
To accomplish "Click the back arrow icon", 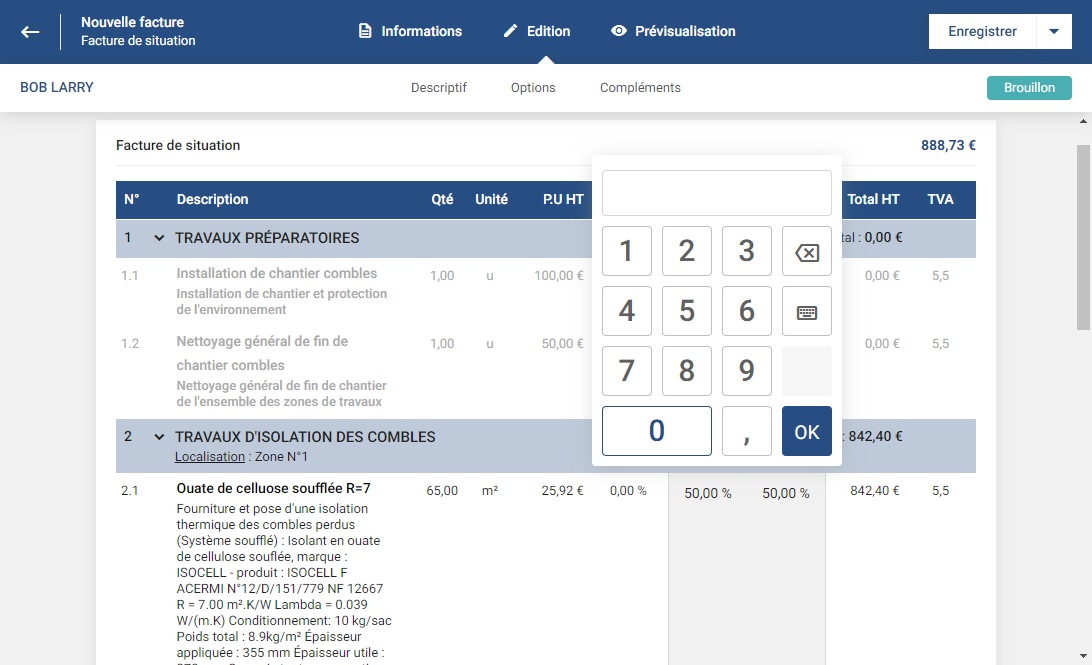I will 30,32.
